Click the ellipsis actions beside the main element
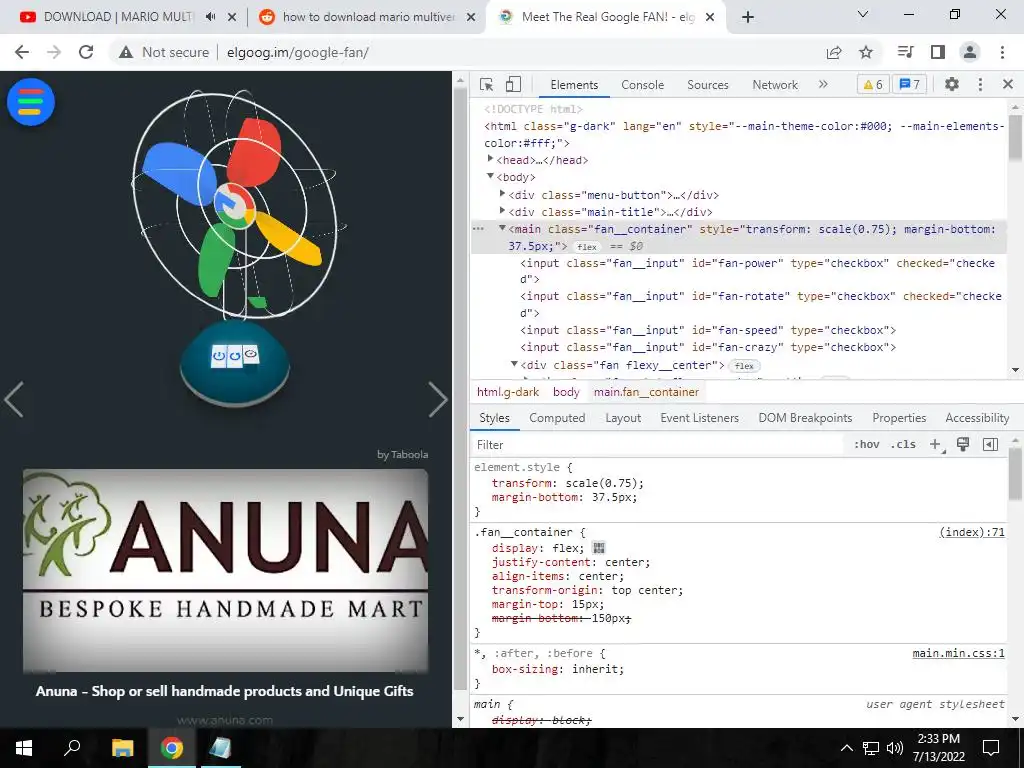This screenshot has width=1024, height=768. point(479,229)
